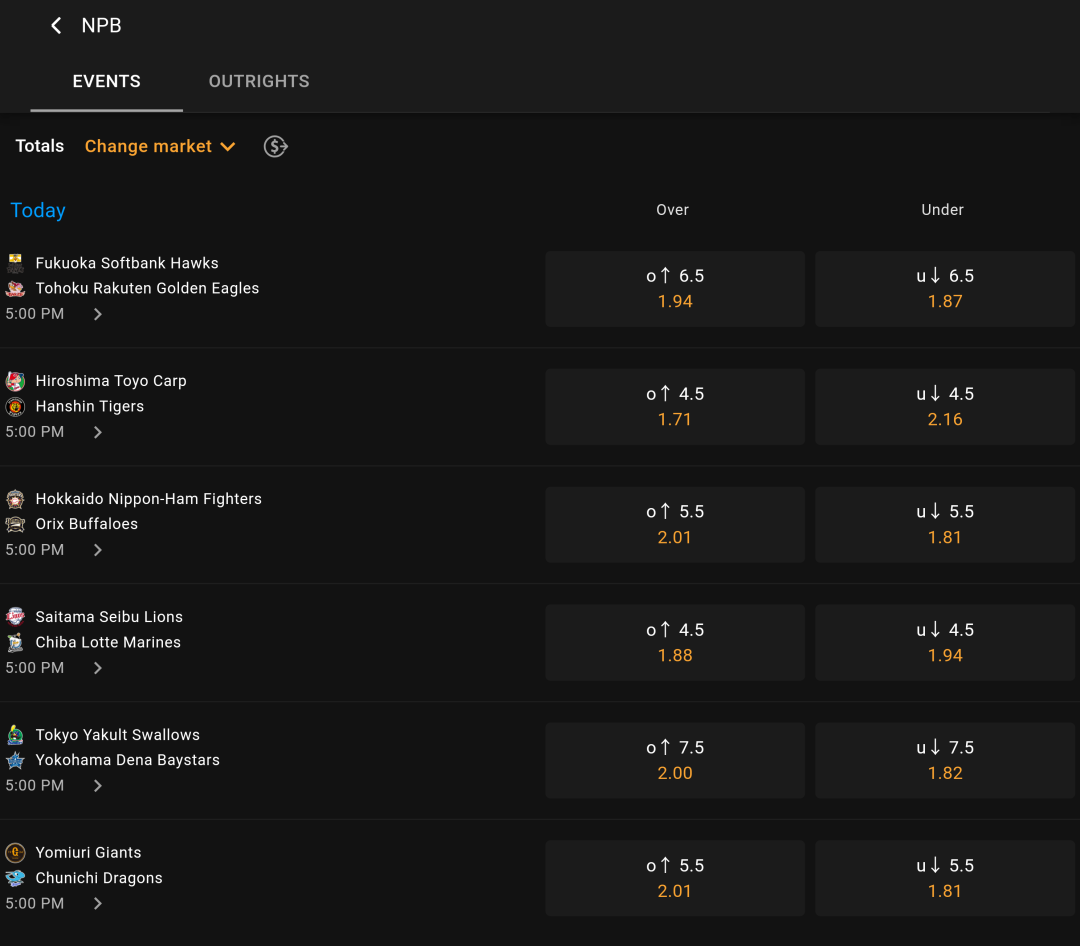Image resolution: width=1080 pixels, height=946 pixels.
Task: Open Hokkaido Nippon-Ham Fighters team name
Action: tap(149, 499)
